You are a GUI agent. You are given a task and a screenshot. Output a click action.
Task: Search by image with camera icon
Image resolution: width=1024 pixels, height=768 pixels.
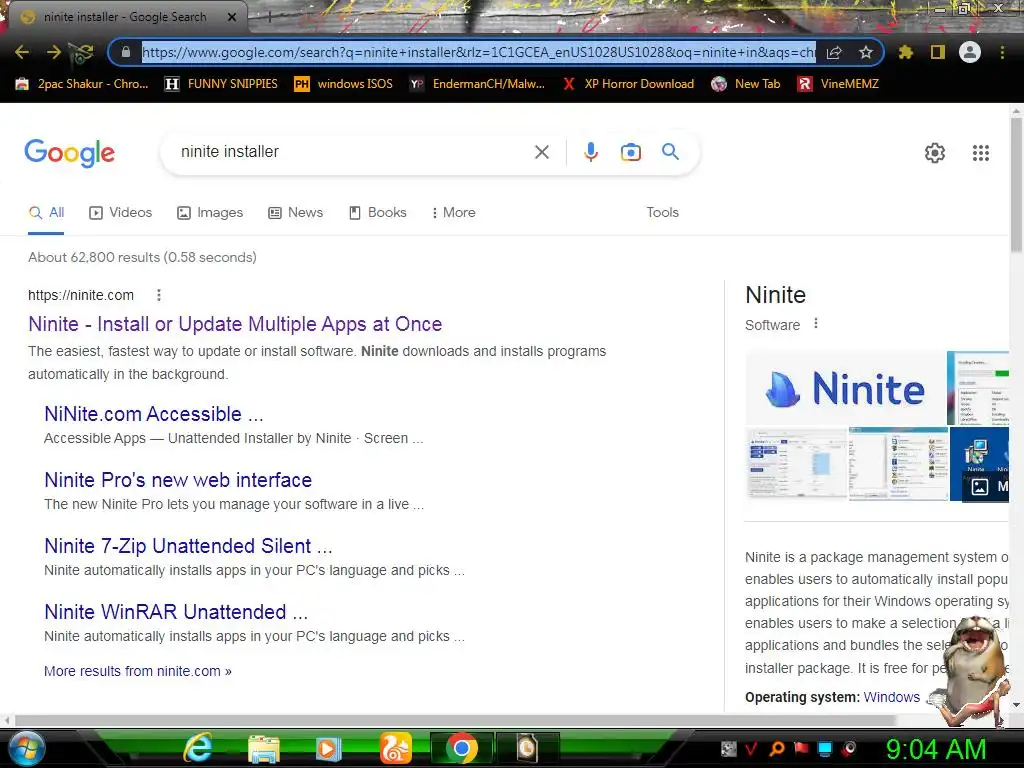631,152
